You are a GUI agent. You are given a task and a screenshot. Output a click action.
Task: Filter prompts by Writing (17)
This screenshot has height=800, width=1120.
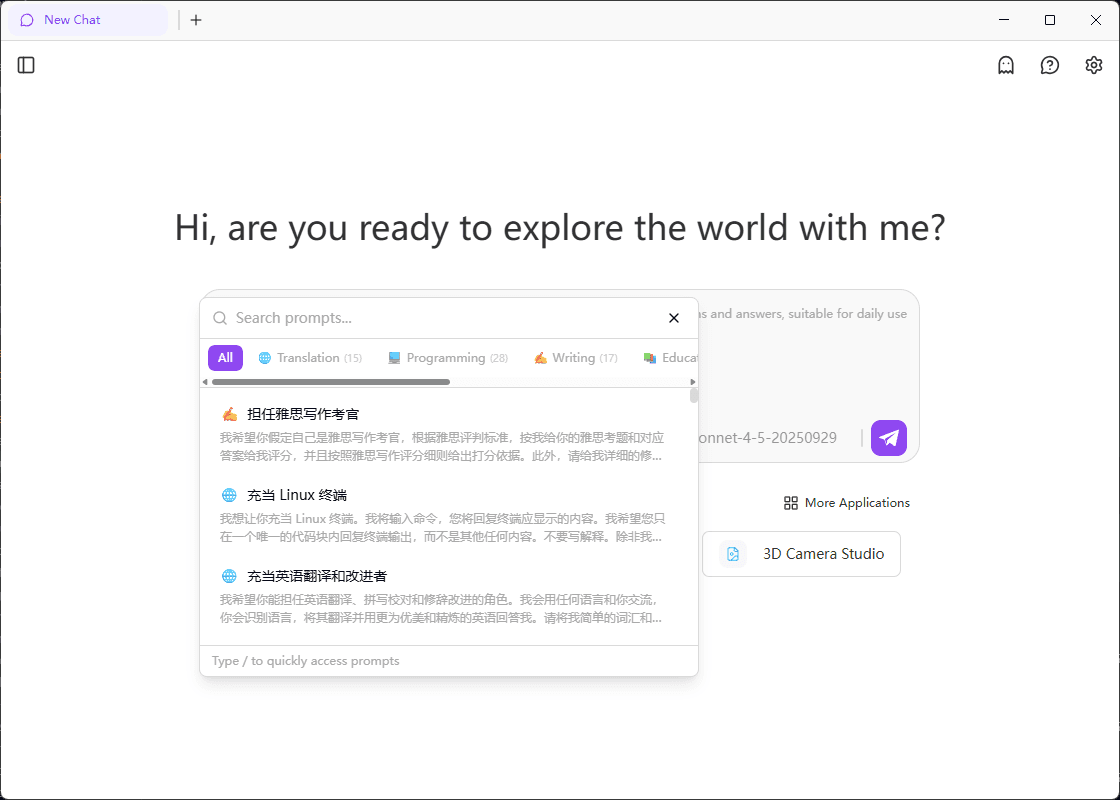(x=575, y=357)
